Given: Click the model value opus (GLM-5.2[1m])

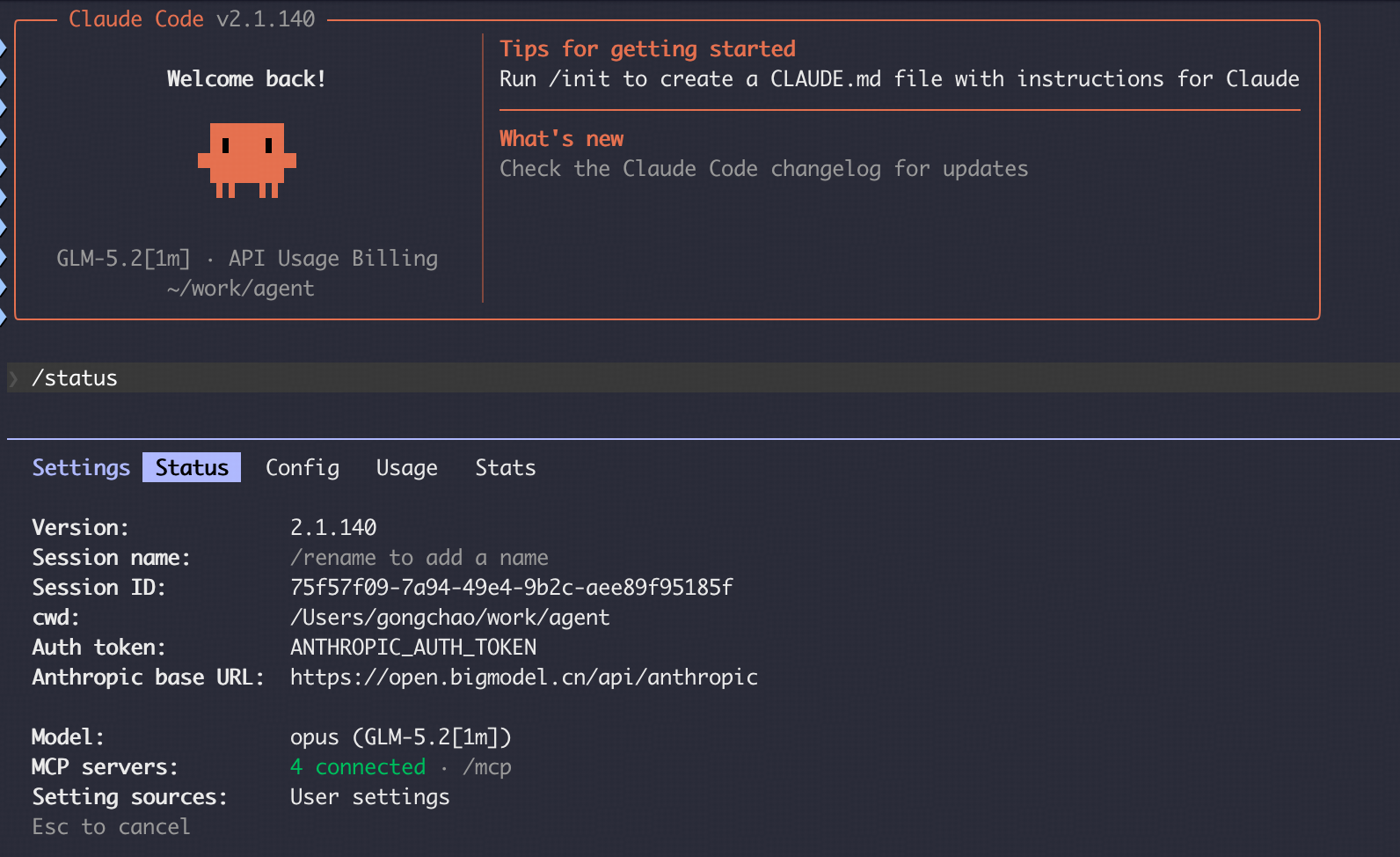Looking at the screenshot, I should click(x=401, y=736).
